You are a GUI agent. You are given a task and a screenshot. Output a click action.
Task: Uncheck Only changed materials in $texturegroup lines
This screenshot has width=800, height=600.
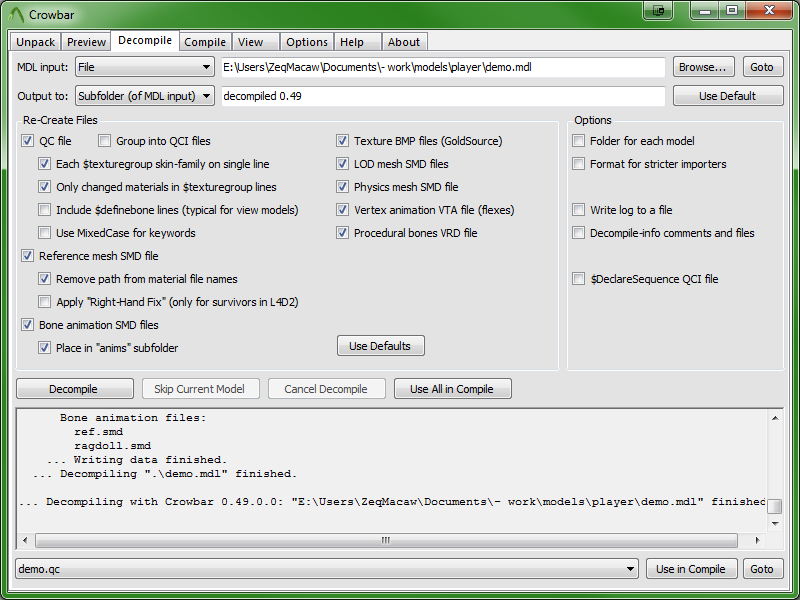44,187
